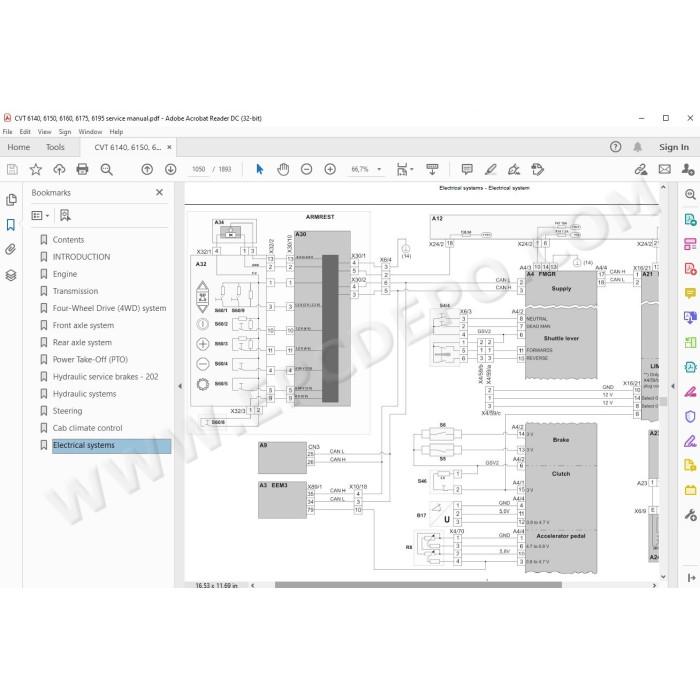Open the Rear axle system bookmark

82,342
